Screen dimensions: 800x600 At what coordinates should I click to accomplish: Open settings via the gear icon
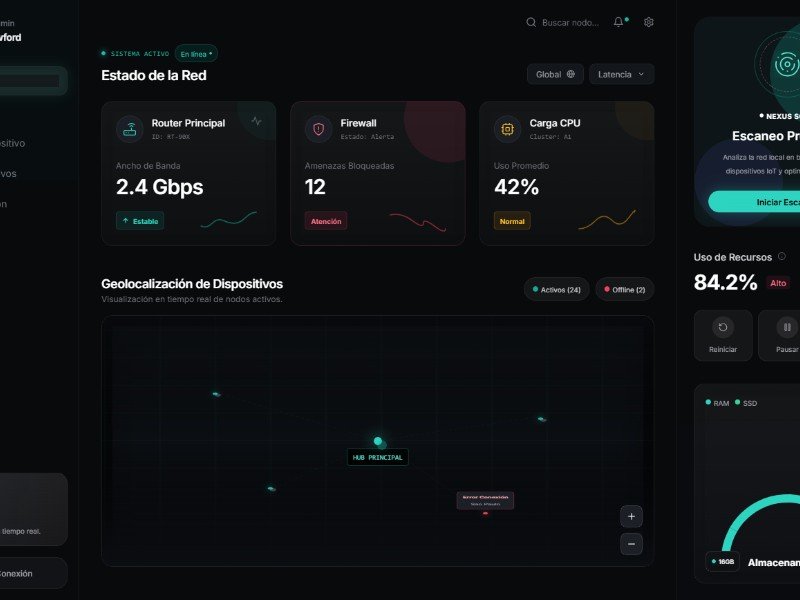click(649, 22)
